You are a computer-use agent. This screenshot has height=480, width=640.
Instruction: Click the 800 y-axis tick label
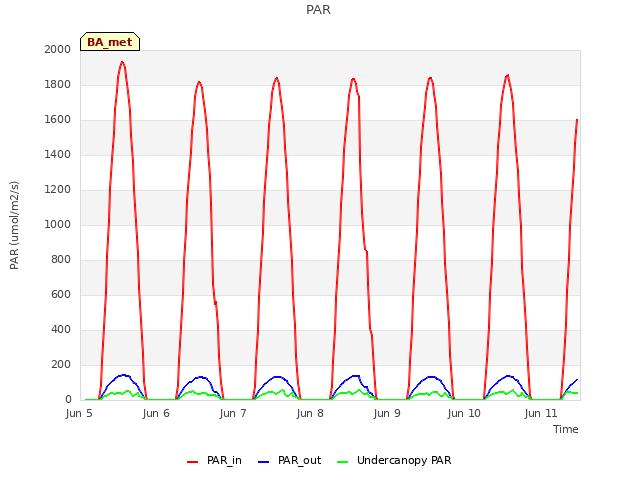(x=61, y=260)
